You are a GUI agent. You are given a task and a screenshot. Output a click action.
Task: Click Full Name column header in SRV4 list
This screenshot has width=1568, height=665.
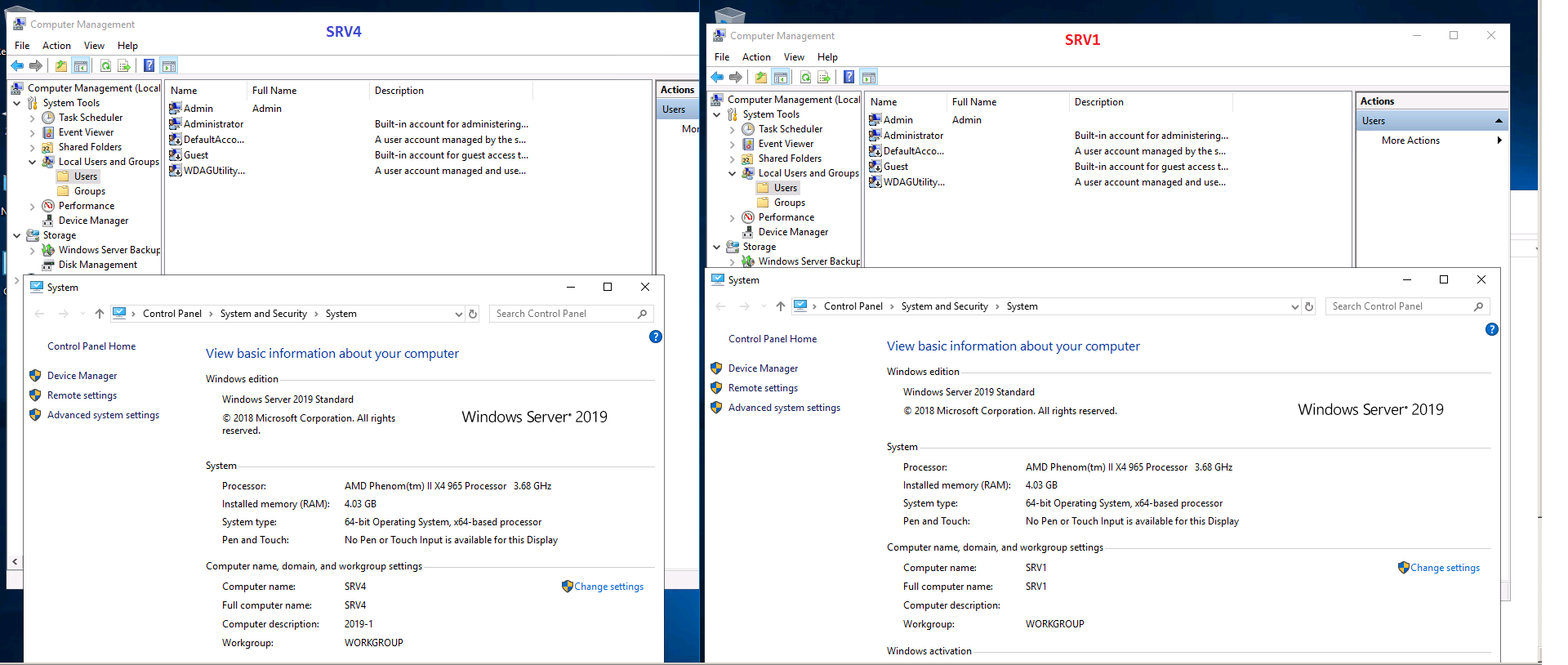click(x=308, y=91)
